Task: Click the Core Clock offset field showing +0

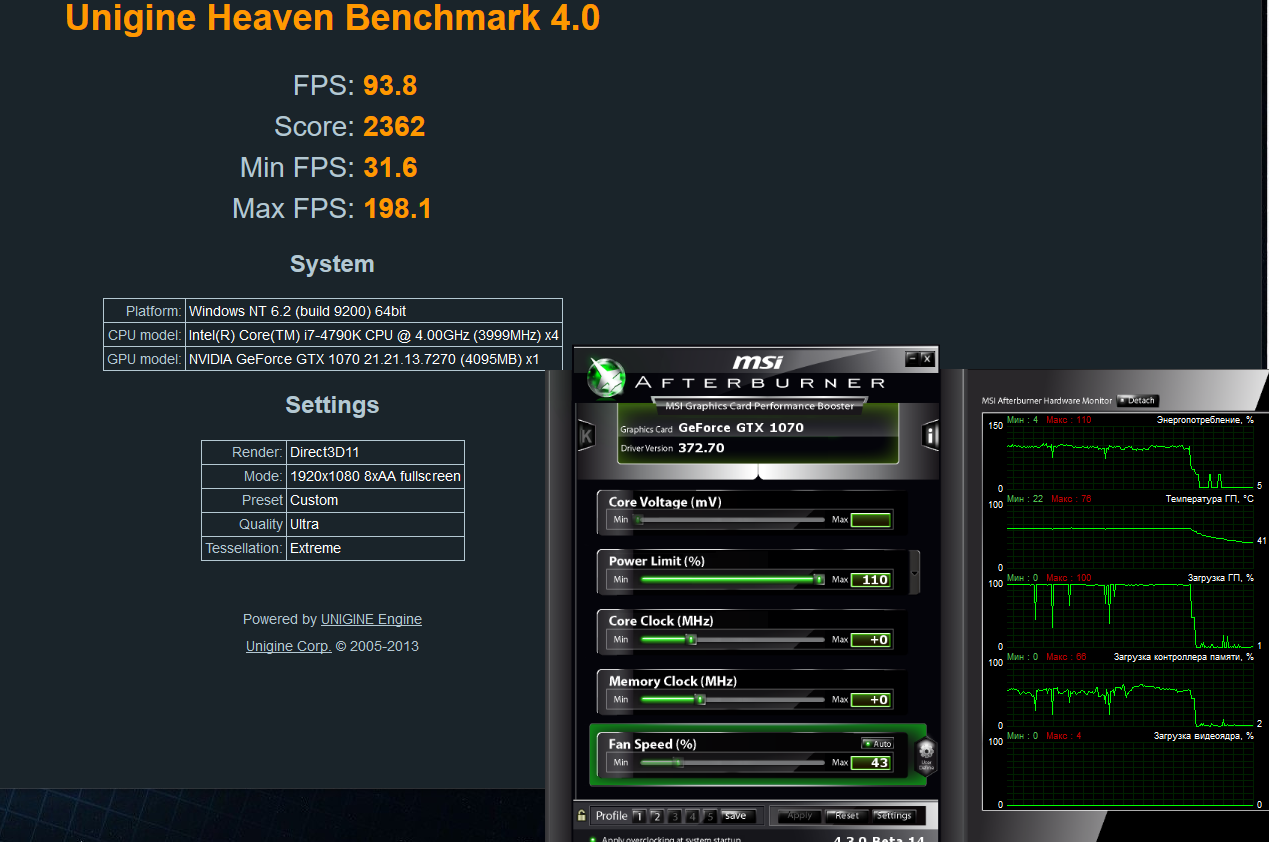Action: (x=871, y=640)
